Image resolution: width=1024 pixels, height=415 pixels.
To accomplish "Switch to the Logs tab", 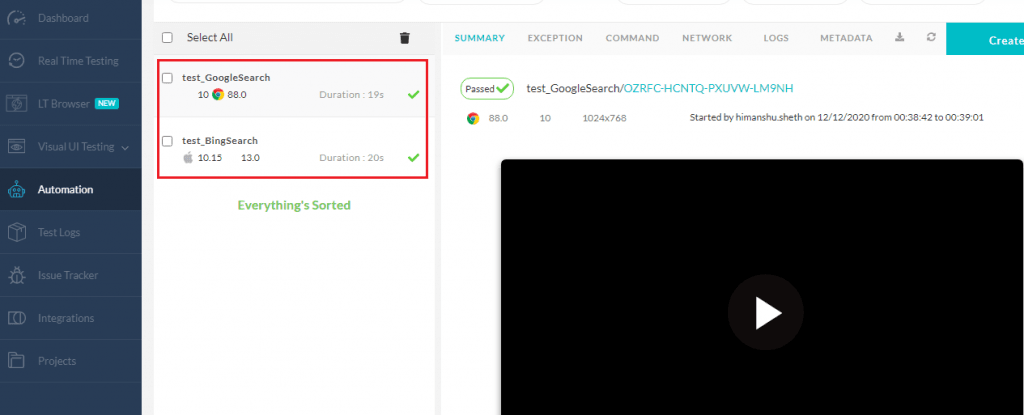I will [775, 38].
